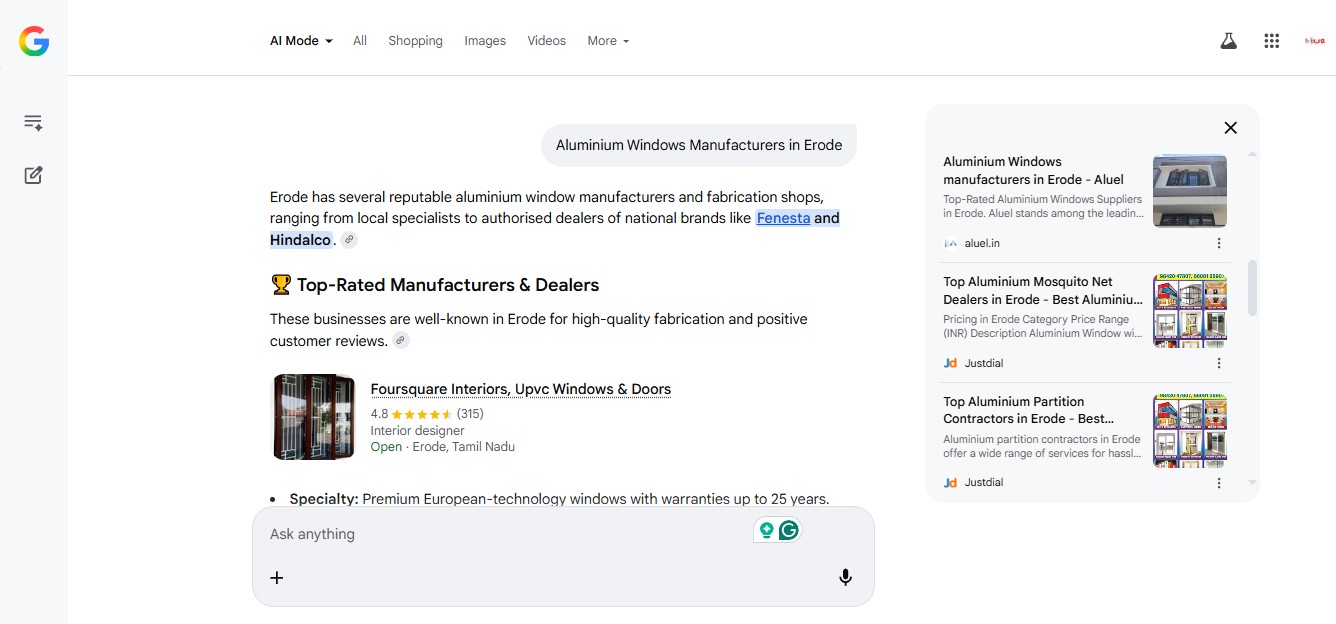Click link icon after Hindalco sentence
Viewport: 1336px width, 624px height.
pyautogui.click(x=348, y=240)
